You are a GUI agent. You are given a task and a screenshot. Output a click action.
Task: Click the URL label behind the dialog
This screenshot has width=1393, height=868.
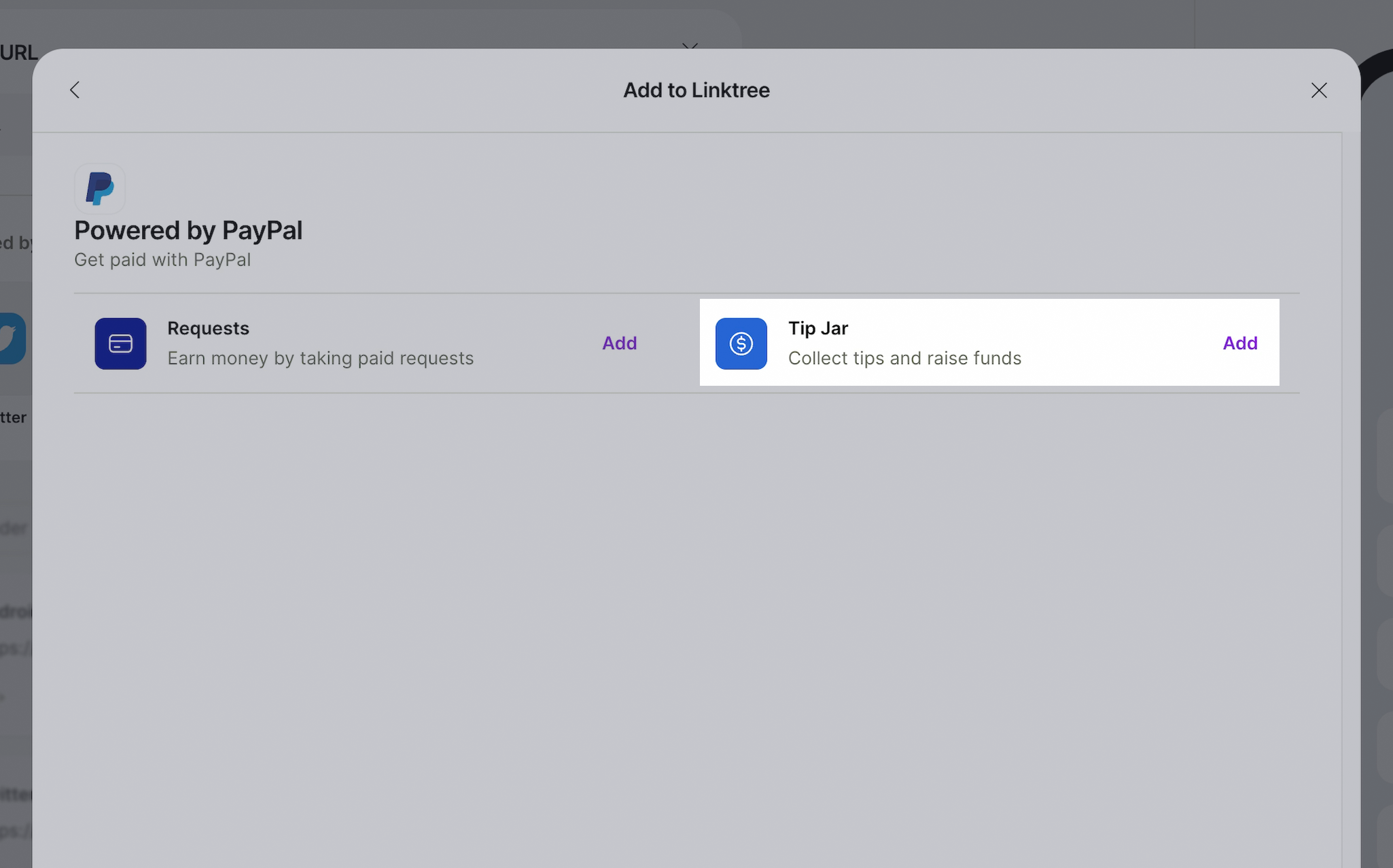[x=18, y=52]
